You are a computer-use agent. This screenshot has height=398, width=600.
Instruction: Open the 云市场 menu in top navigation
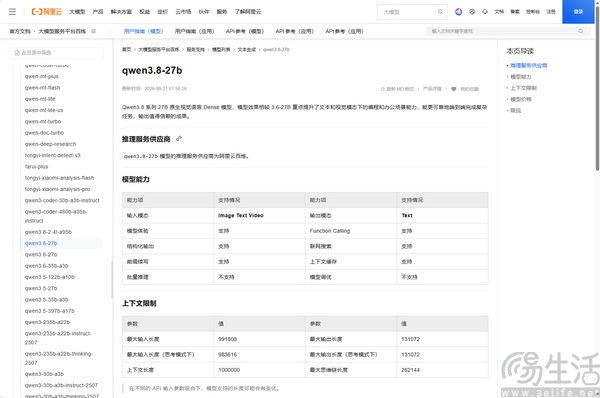click(183, 12)
